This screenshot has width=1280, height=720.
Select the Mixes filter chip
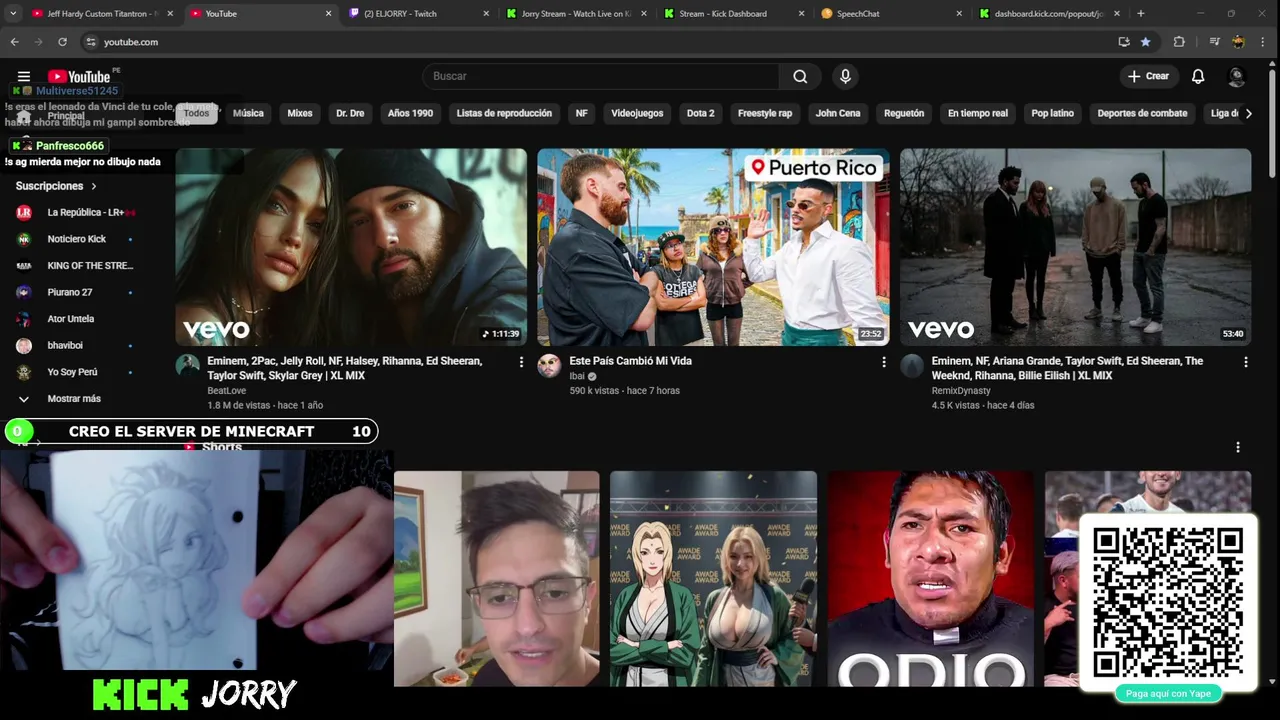coord(300,113)
